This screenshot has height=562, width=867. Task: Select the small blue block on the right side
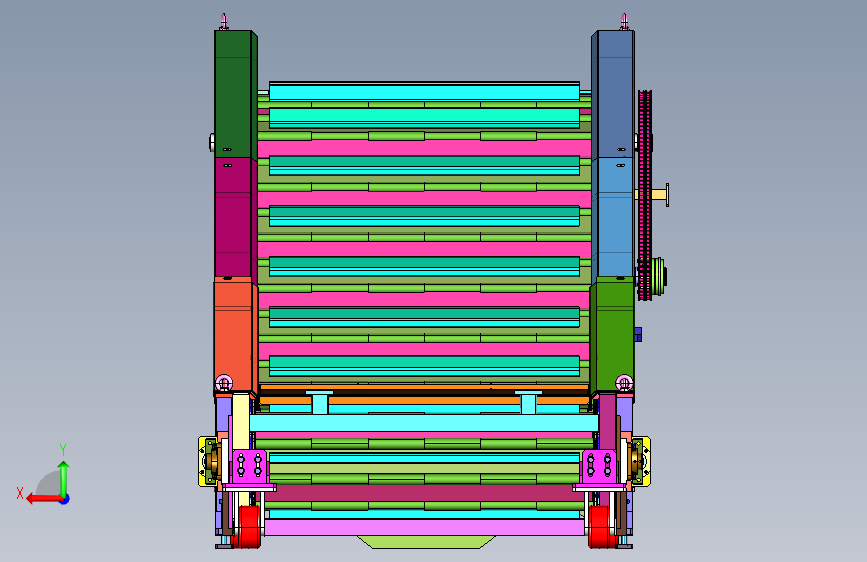pyautogui.click(x=638, y=334)
